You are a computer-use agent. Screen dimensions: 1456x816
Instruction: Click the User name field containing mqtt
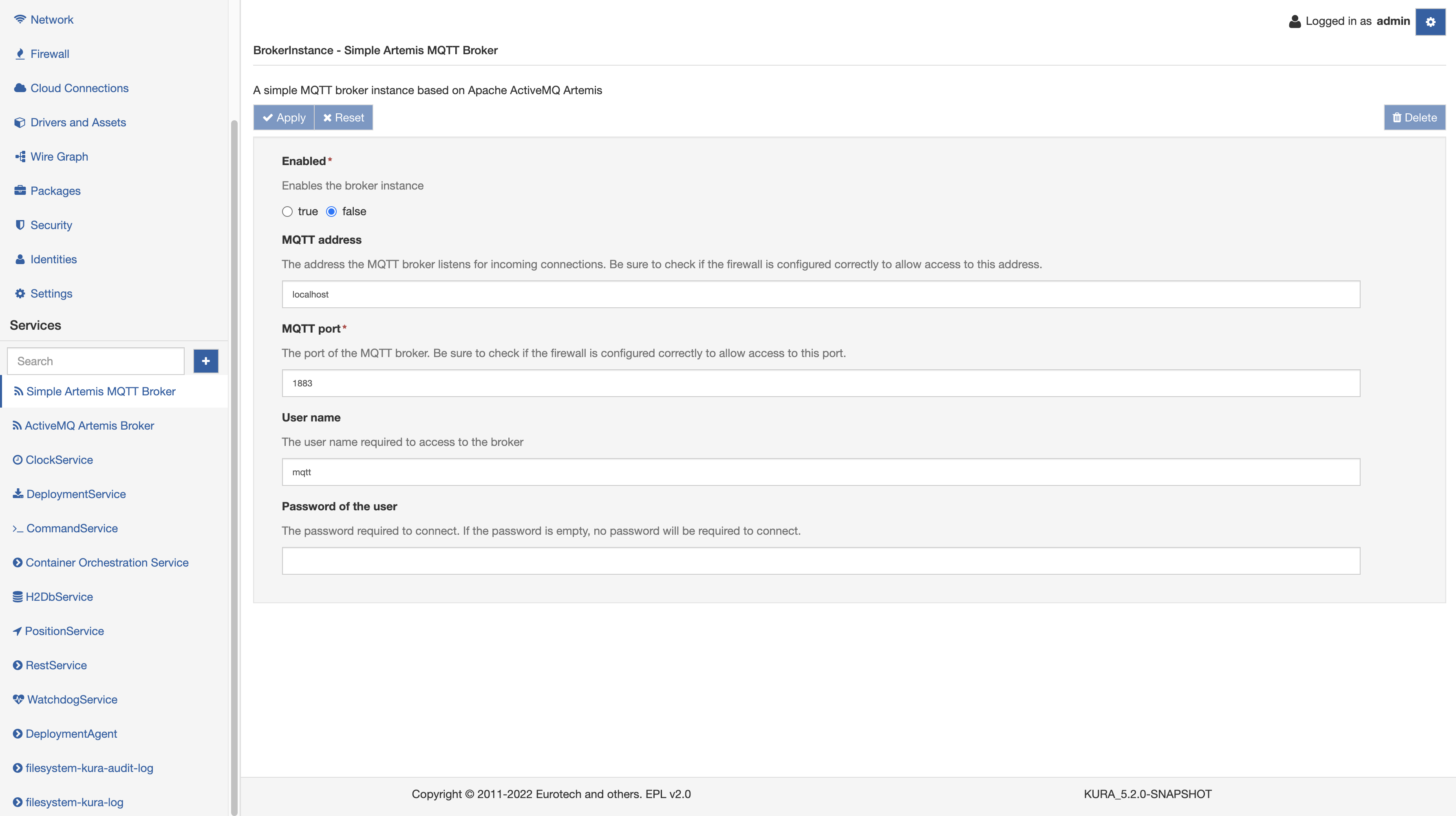point(821,472)
